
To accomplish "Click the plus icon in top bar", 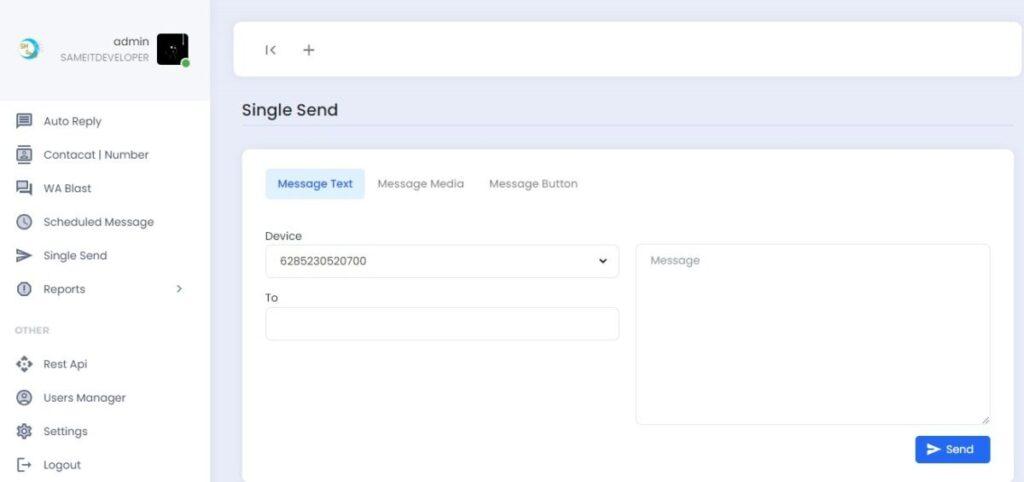I will [308, 50].
